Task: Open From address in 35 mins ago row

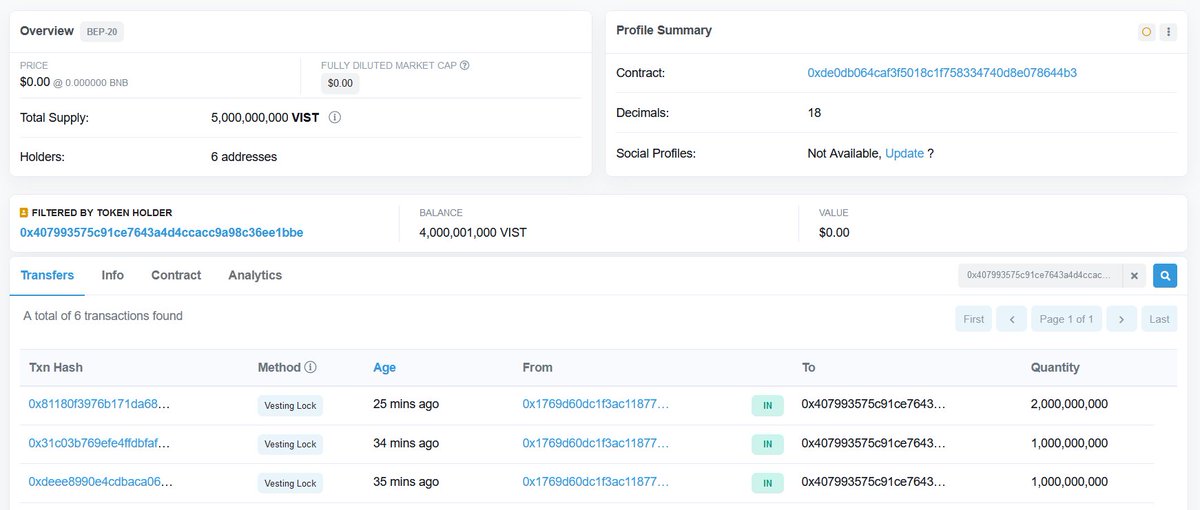Action: (x=595, y=482)
